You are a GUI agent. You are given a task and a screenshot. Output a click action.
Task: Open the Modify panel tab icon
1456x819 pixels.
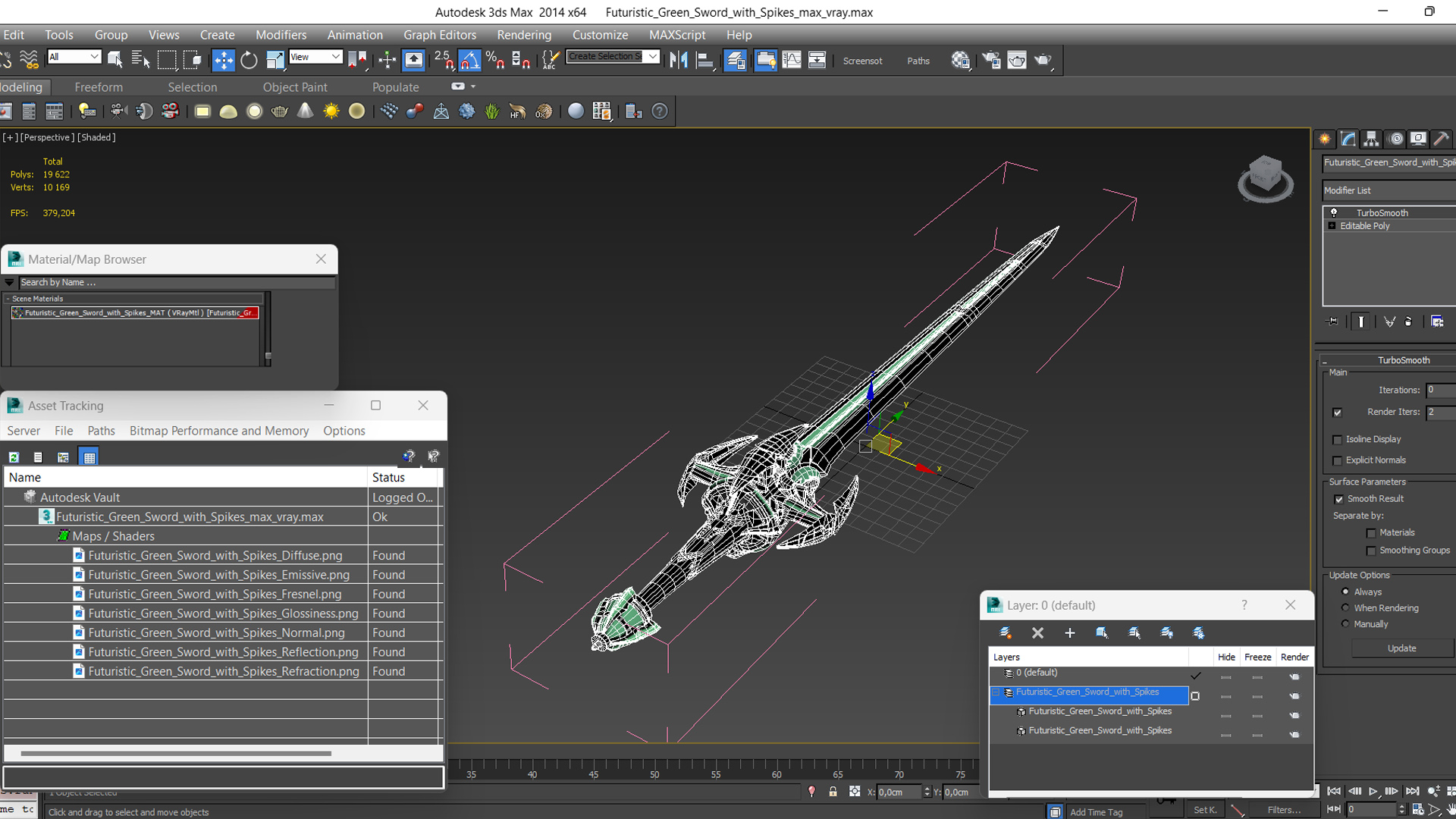coord(1348,139)
